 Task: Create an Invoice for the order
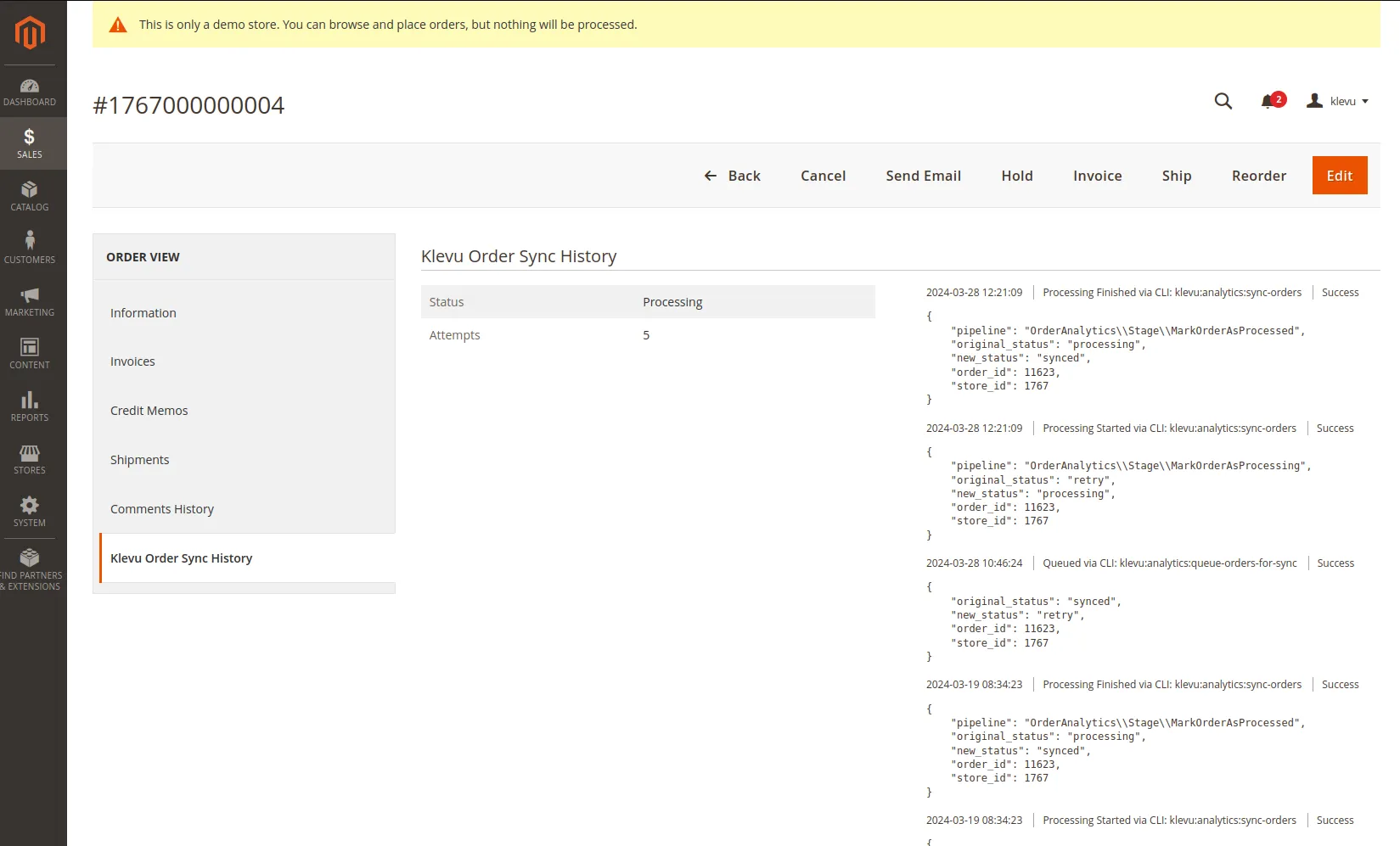[x=1098, y=176]
